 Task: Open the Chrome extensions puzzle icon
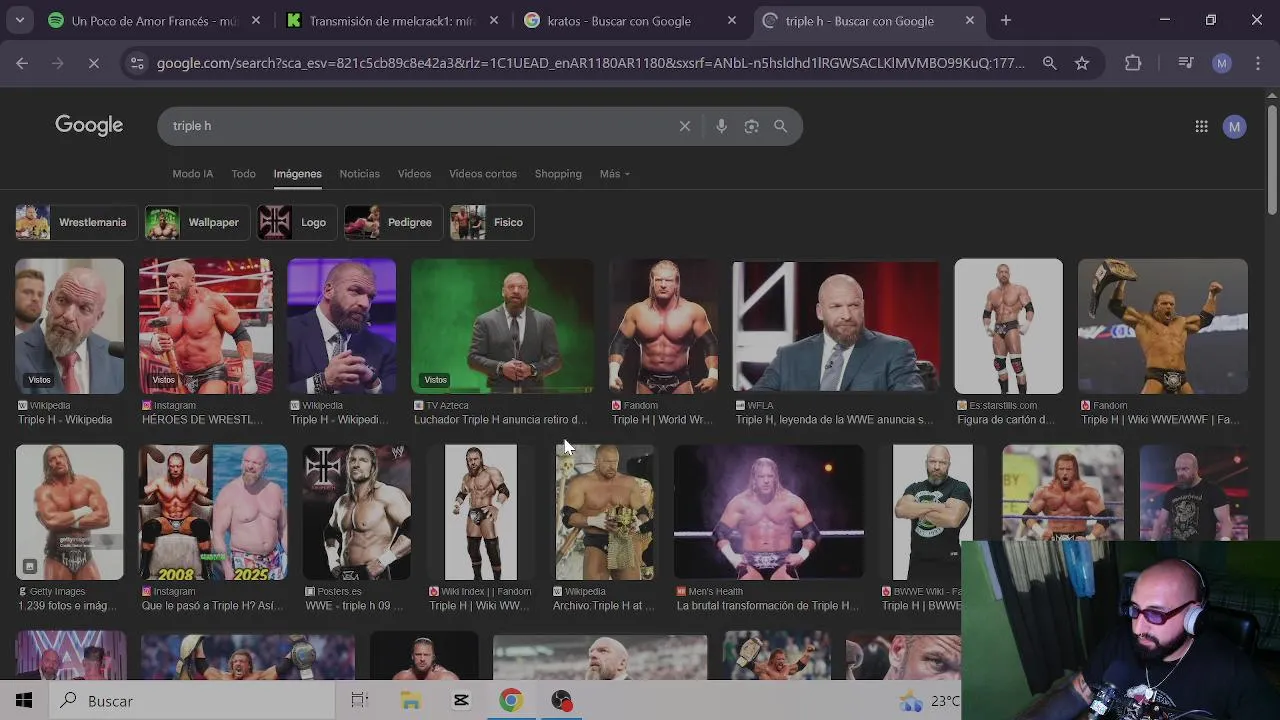(x=1133, y=63)
